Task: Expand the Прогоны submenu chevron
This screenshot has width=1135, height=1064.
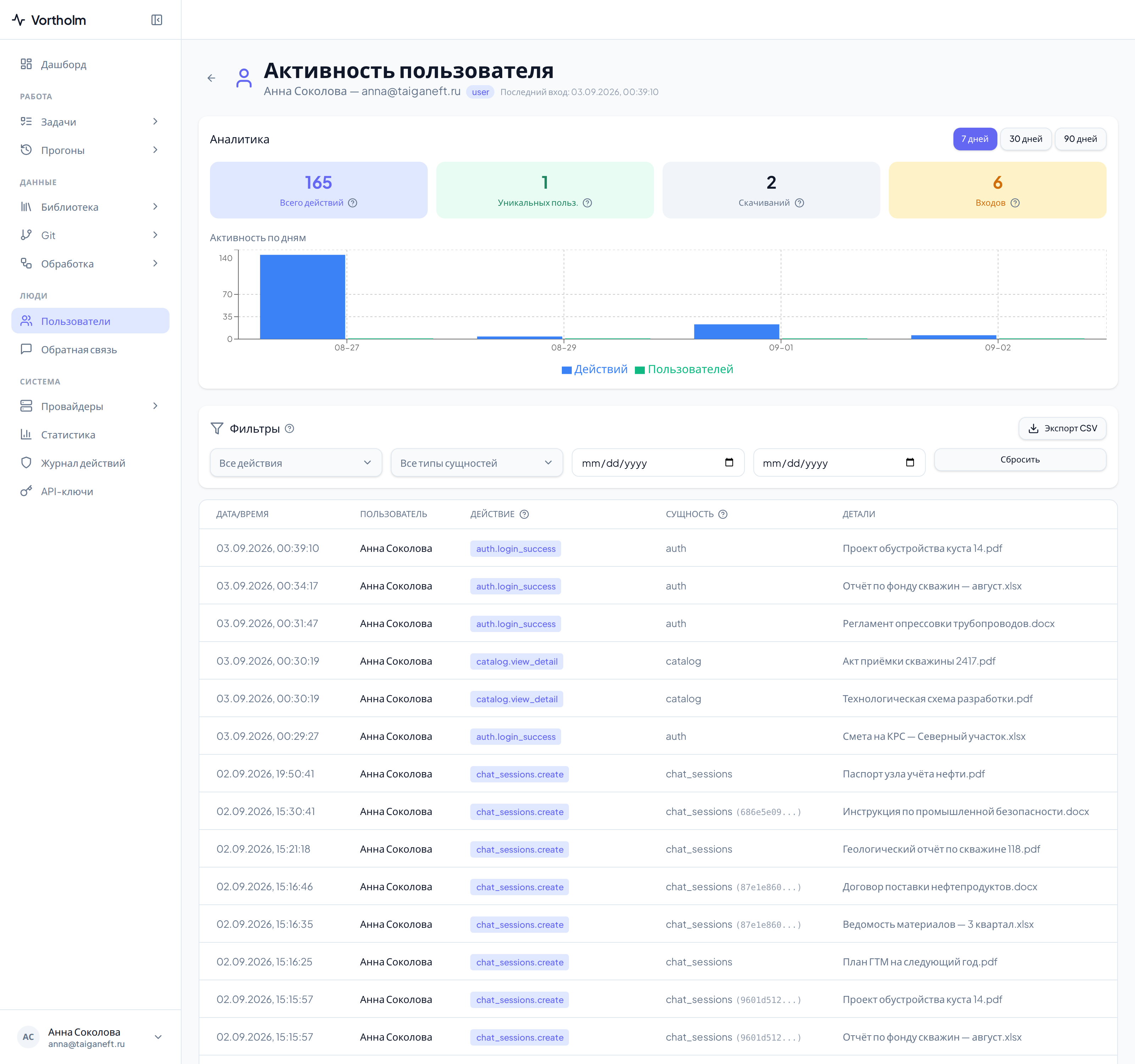Action: pos(155,150)
